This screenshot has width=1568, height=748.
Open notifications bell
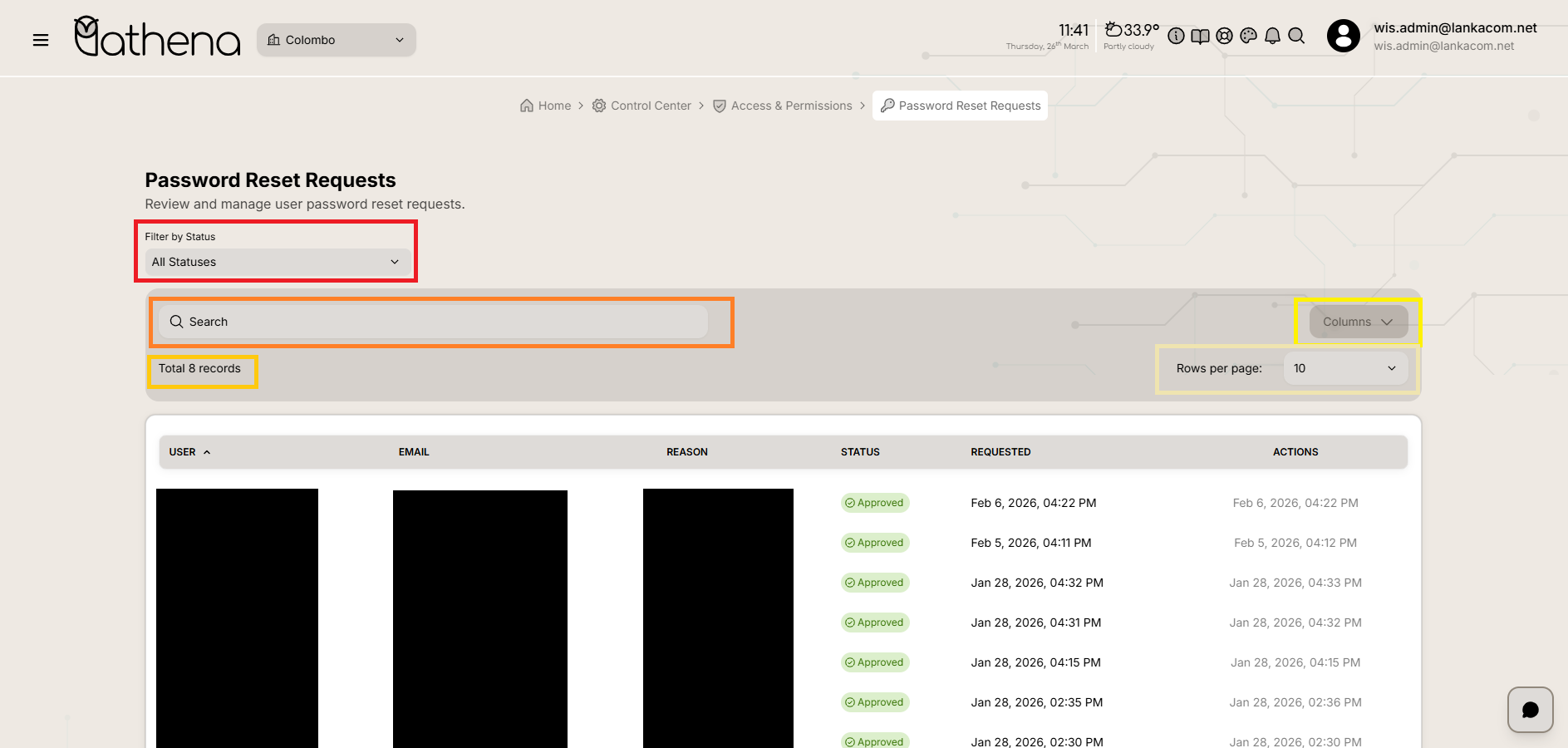tap(1272, 36)
